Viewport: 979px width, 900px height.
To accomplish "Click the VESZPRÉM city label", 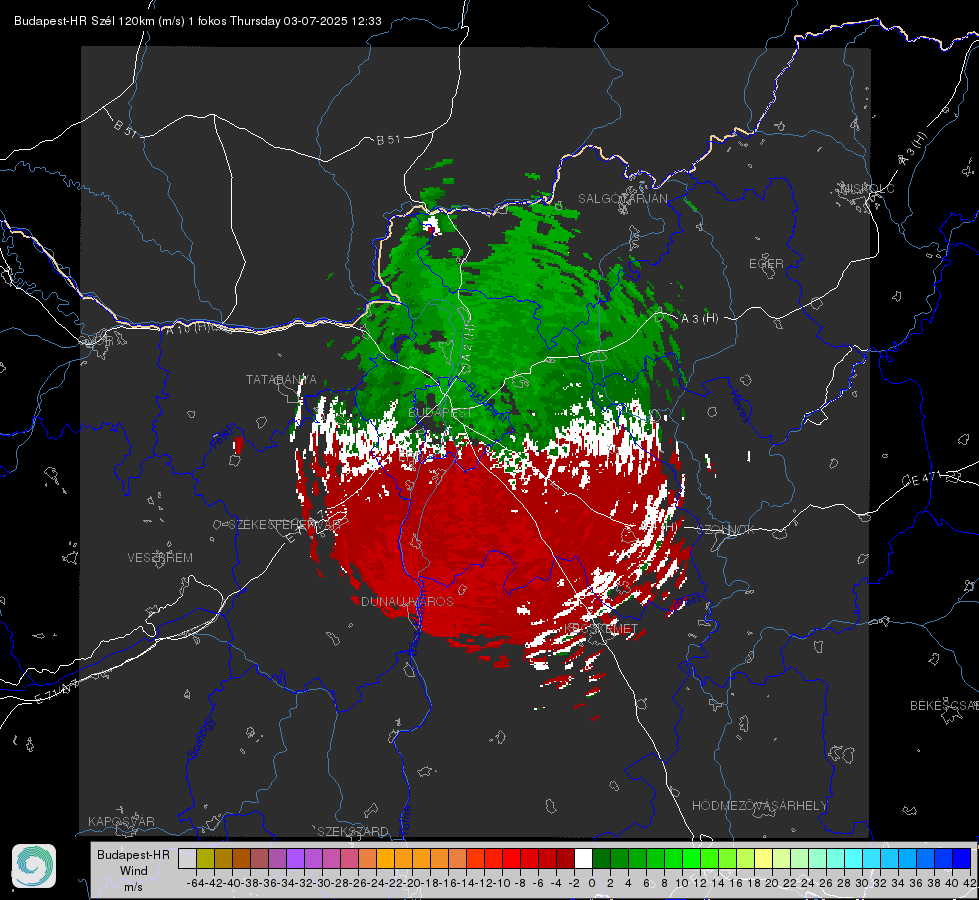I will coord(160,557).
